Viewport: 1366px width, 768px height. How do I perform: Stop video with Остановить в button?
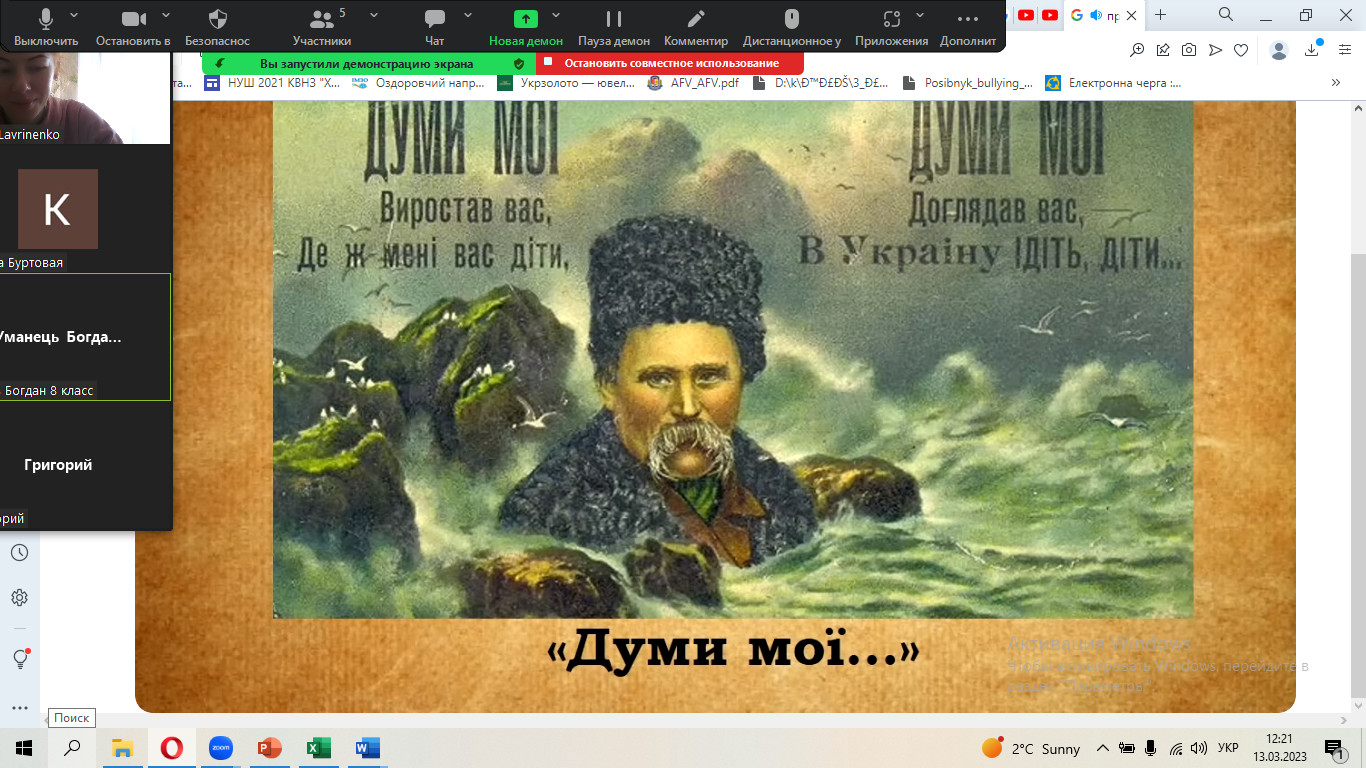pyautogui.click(x=133, y=27)
